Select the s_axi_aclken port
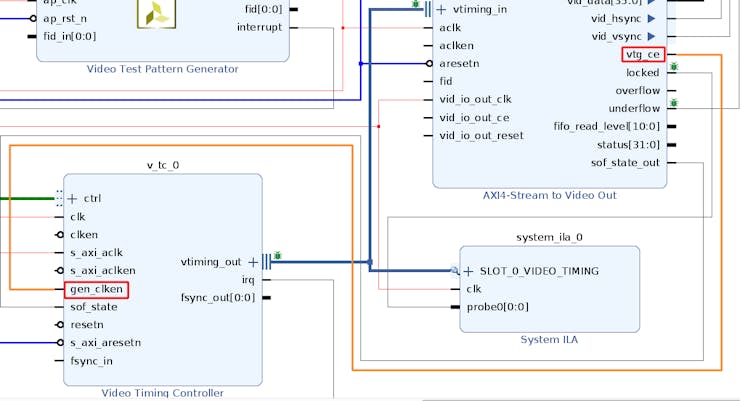 (103, 271)
